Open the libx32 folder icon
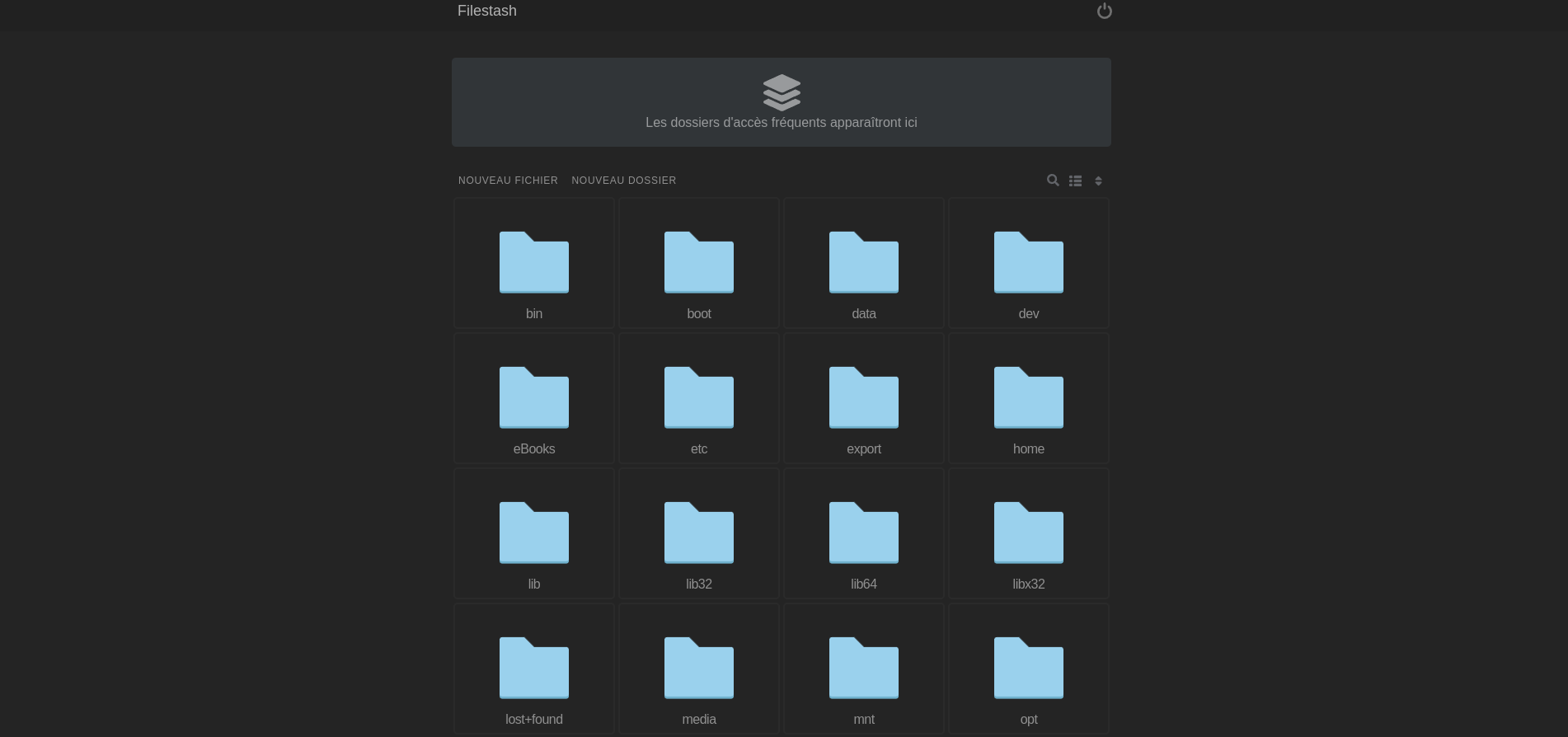 click(x=1029, y=533)
